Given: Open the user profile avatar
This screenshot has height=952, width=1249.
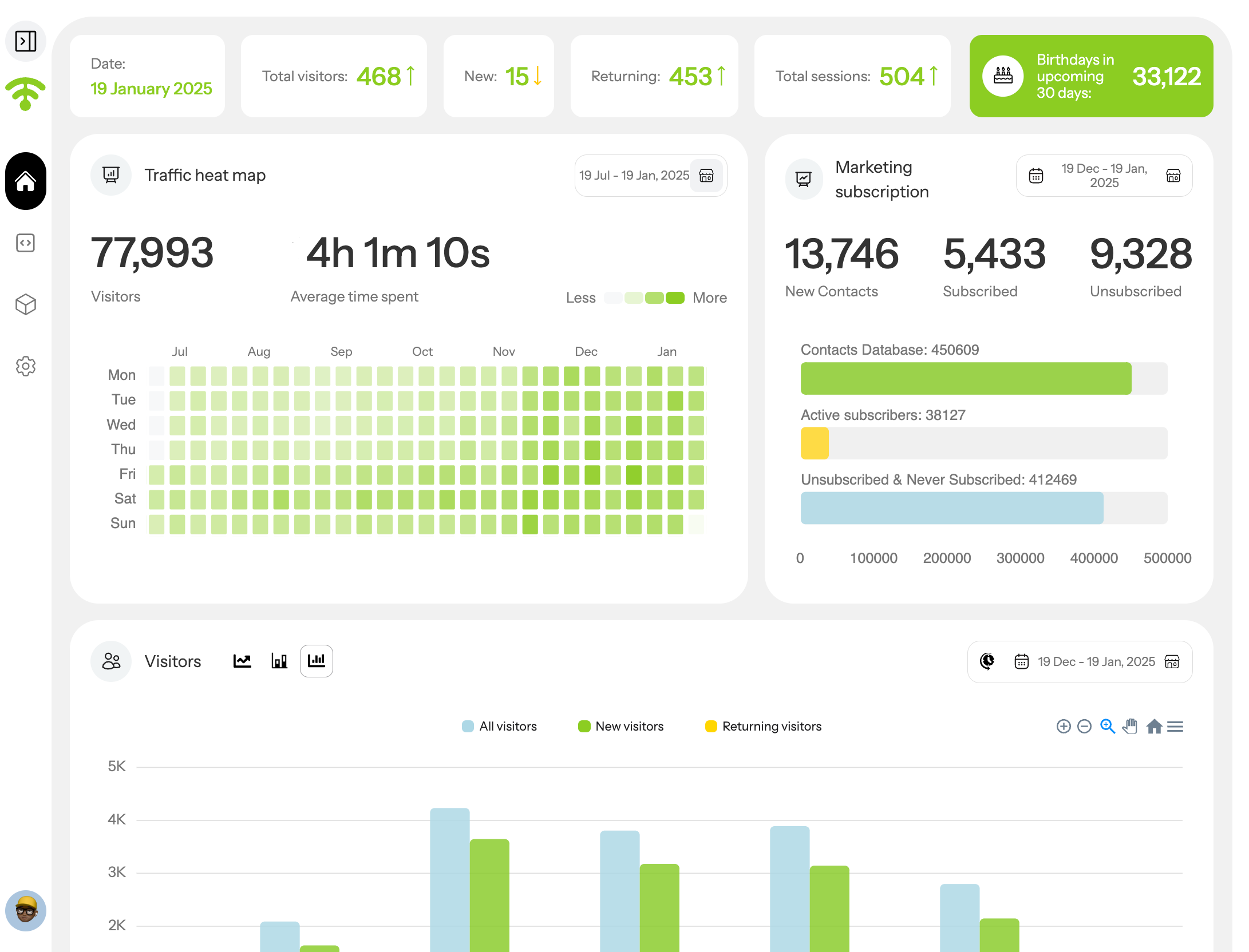Looking at the screenshot, I should coord(26,910).
